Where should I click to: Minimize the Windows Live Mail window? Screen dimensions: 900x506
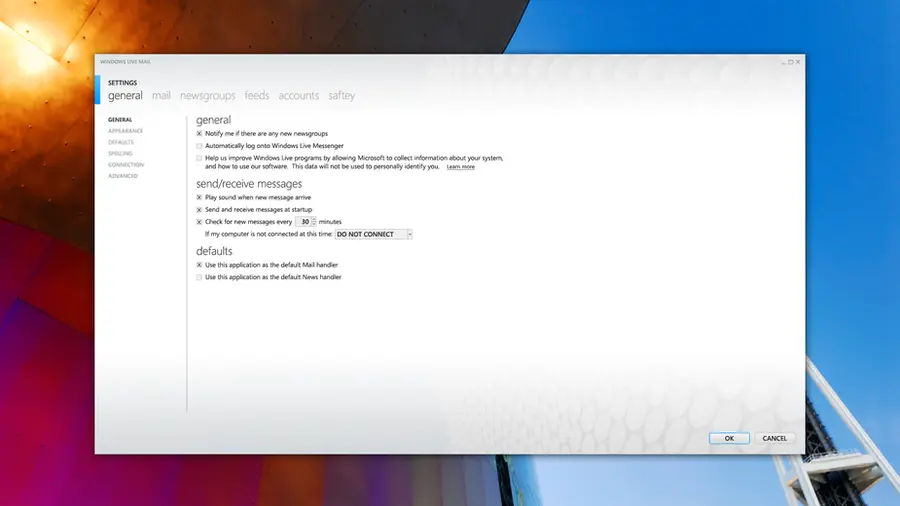[783, 63]
